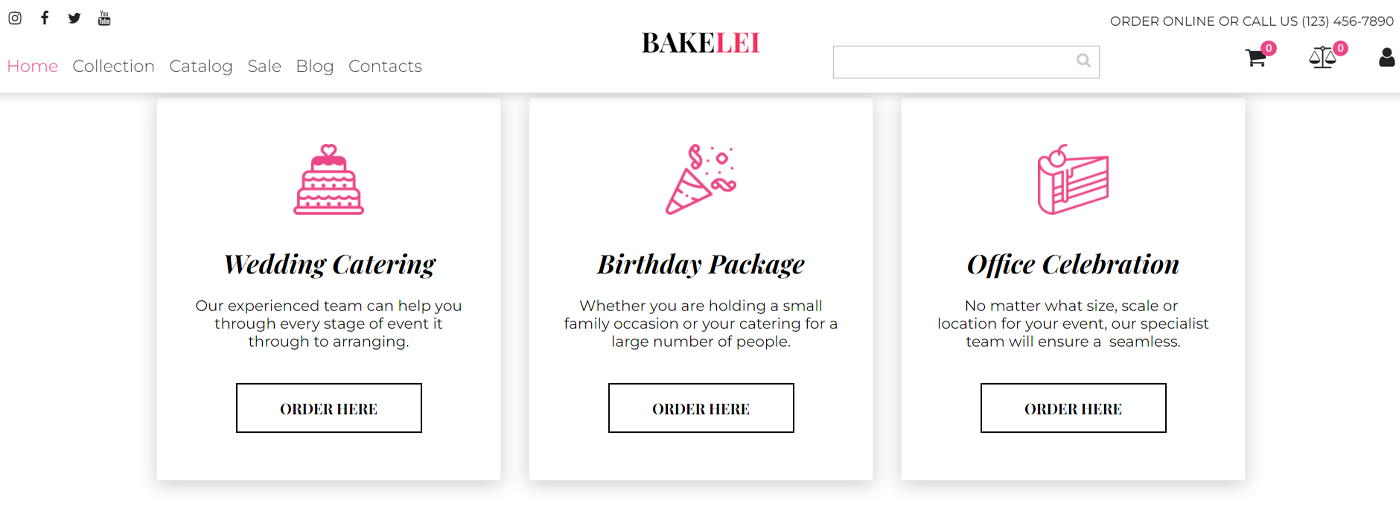This screenshot has width=1400, height=515.
Task: Click the cake slice icon
Action: (1073, 180)
